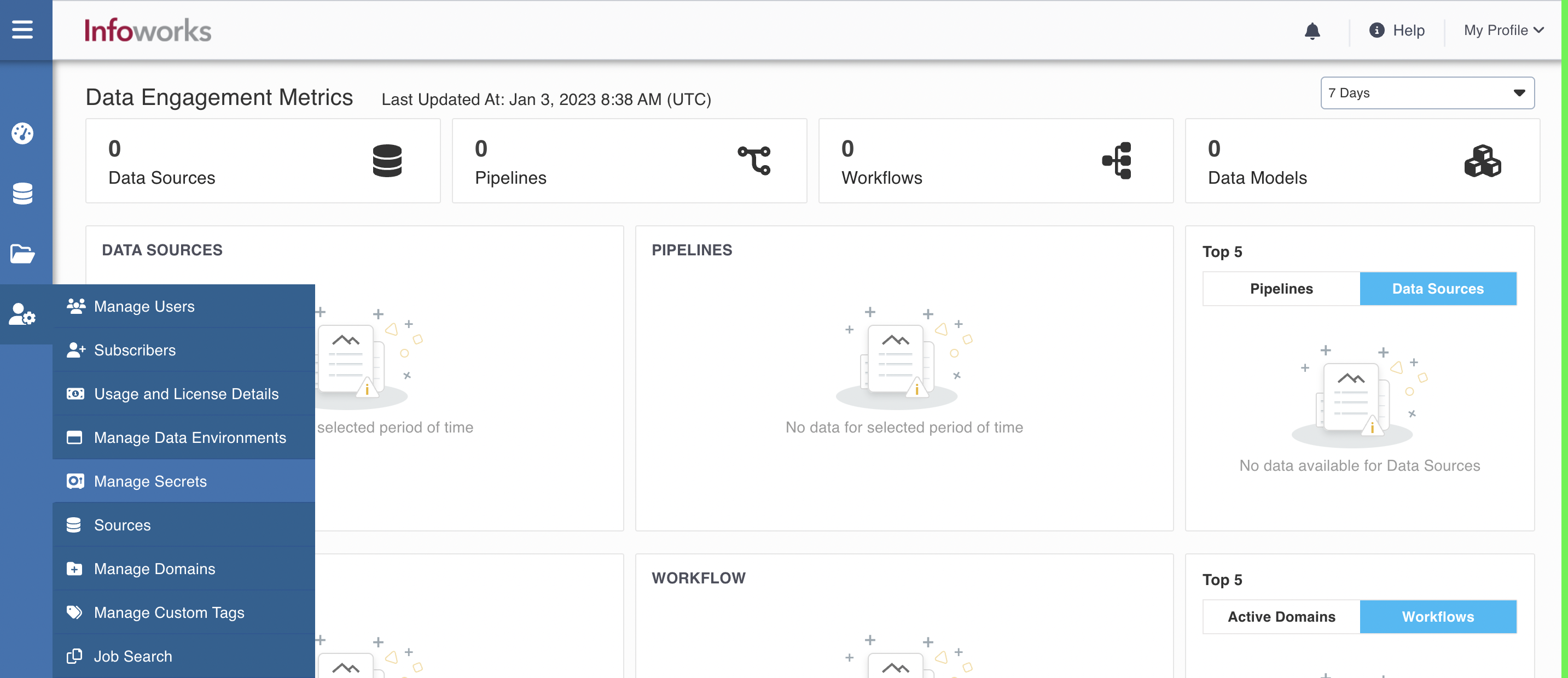Screen dimensions: 1568x678
Task: Click the Subscribers add-user icon
Action: click(76, 349)
